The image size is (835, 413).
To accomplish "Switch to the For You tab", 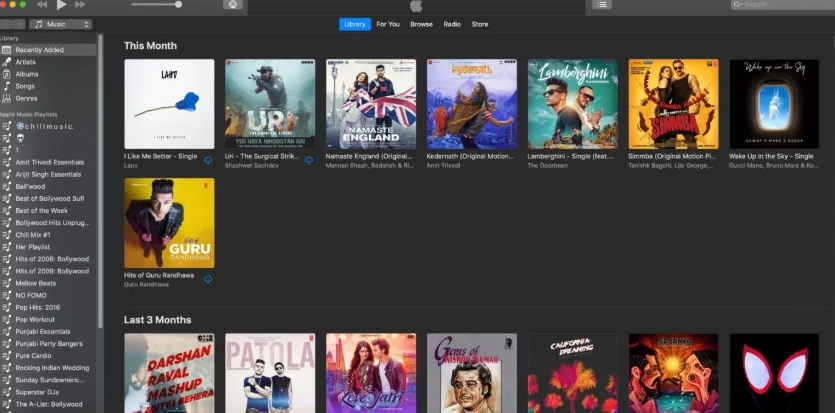I will (x=388, y=24).
